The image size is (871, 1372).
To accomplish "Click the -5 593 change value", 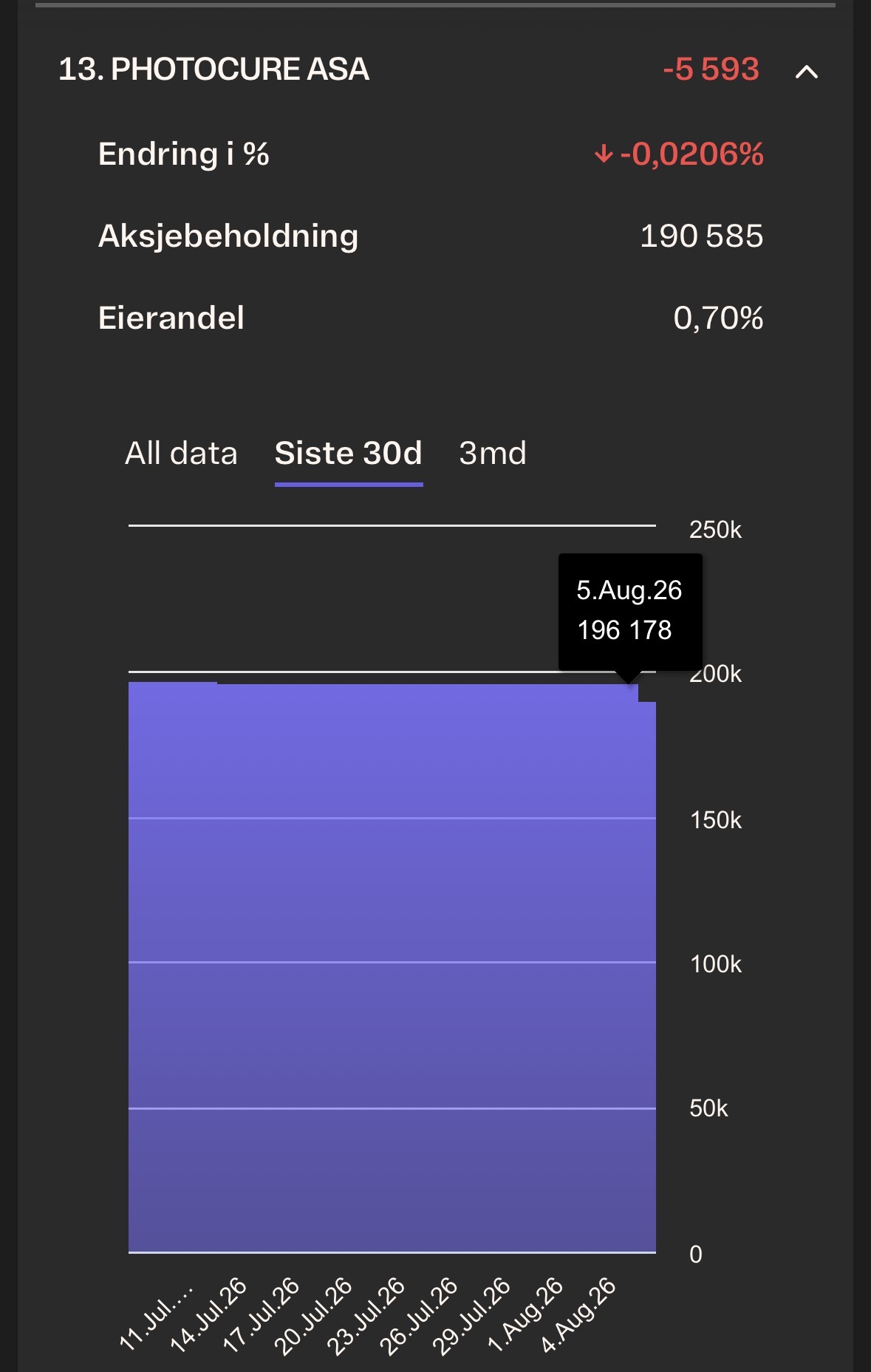I will click(711, 69).
